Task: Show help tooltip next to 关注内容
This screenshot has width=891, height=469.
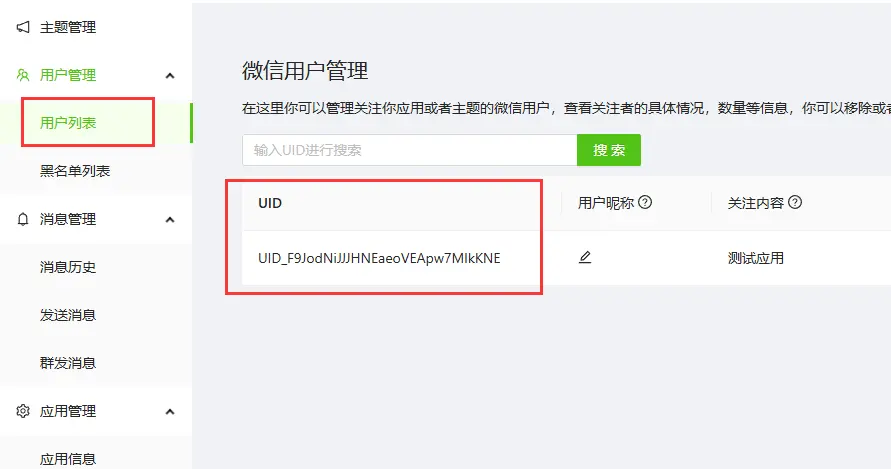Action: (795, 202)
